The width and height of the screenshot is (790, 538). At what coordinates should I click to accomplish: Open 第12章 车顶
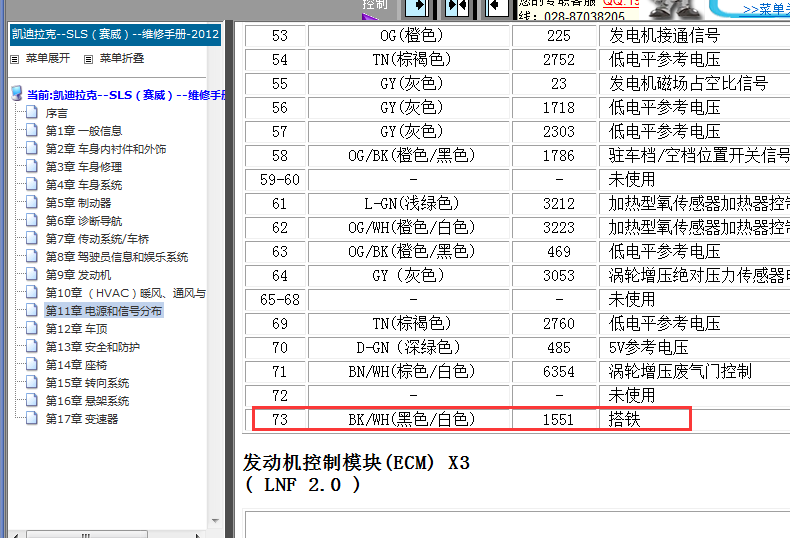click(x=76, y=329)
